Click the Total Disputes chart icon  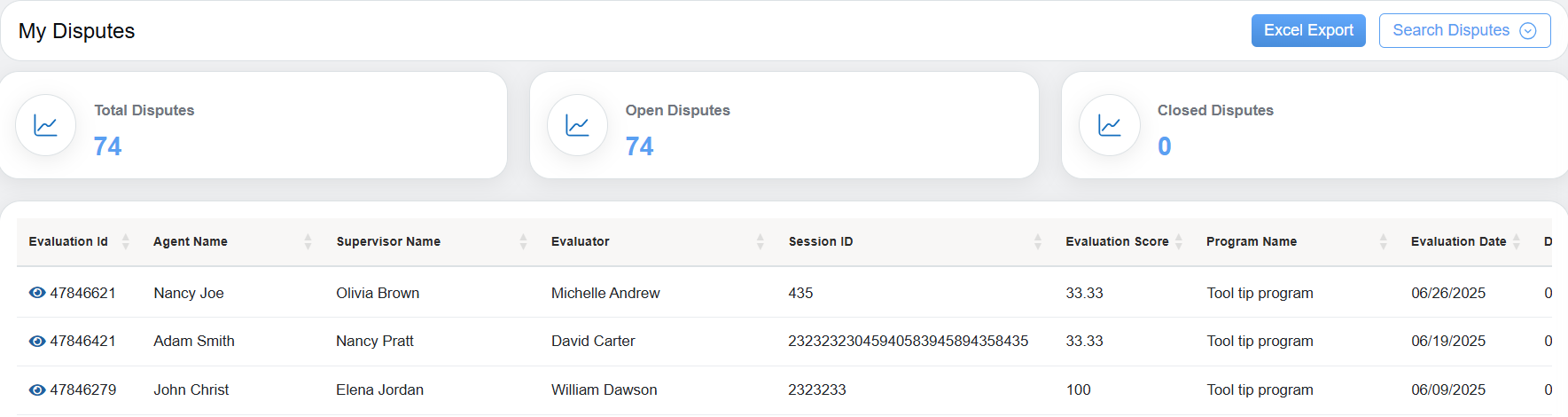pos(45,125)
